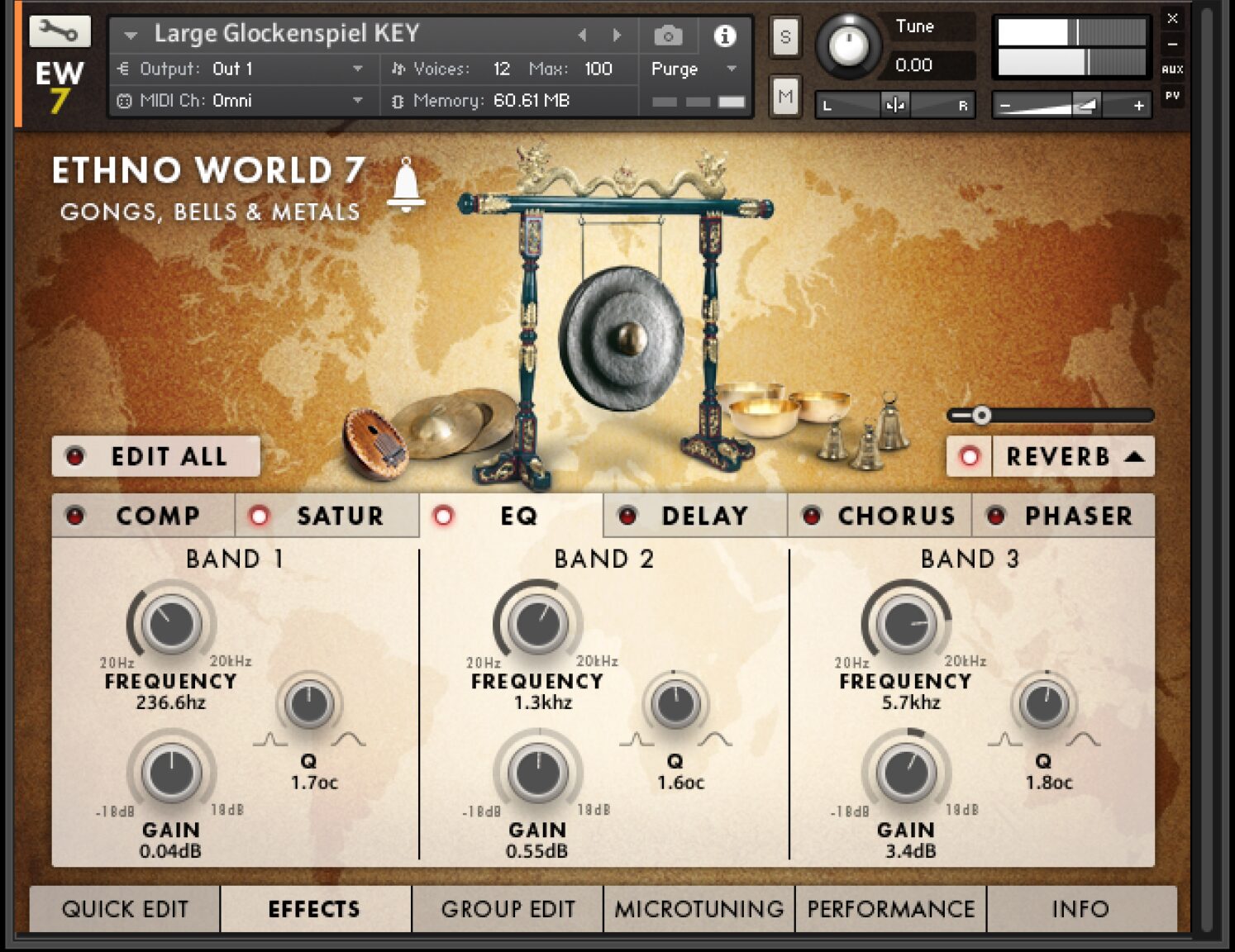Select the DELAY effect tab label

pos(704,516)
